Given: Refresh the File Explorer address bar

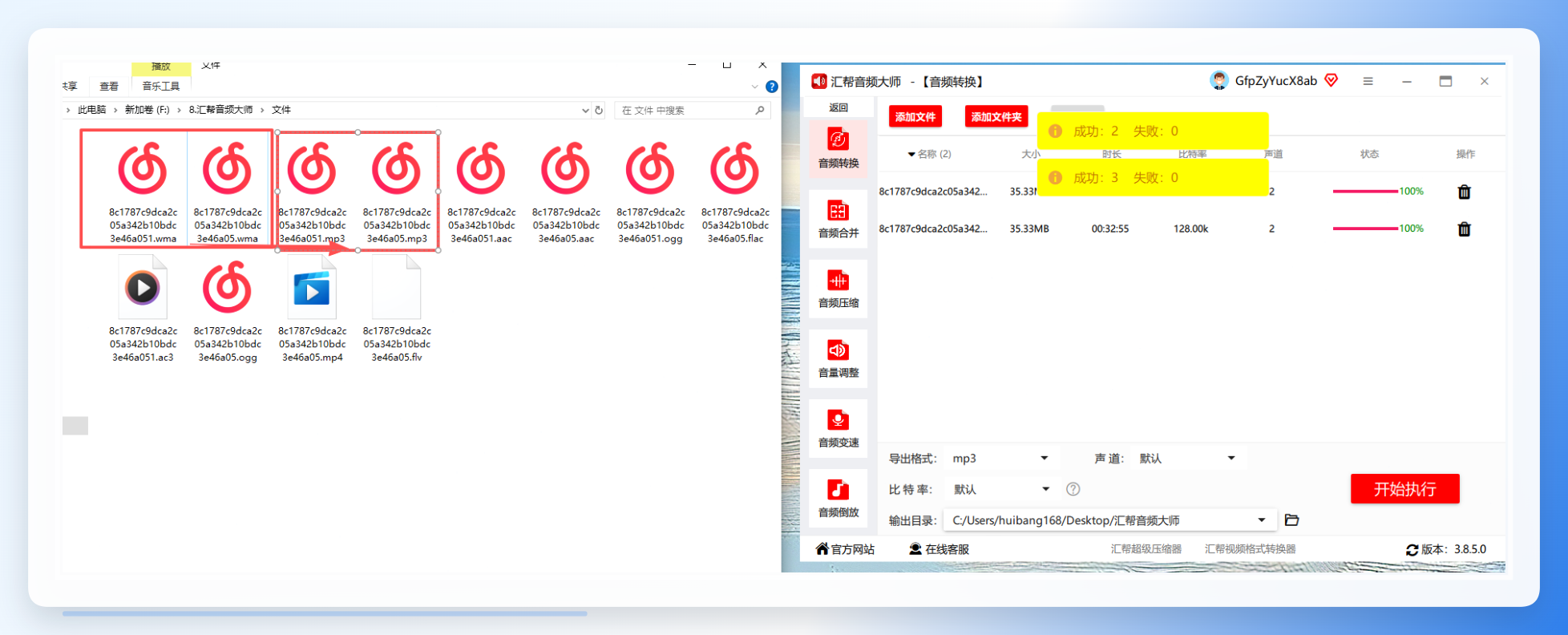Looking at the screenshot, I should (599, 110).
